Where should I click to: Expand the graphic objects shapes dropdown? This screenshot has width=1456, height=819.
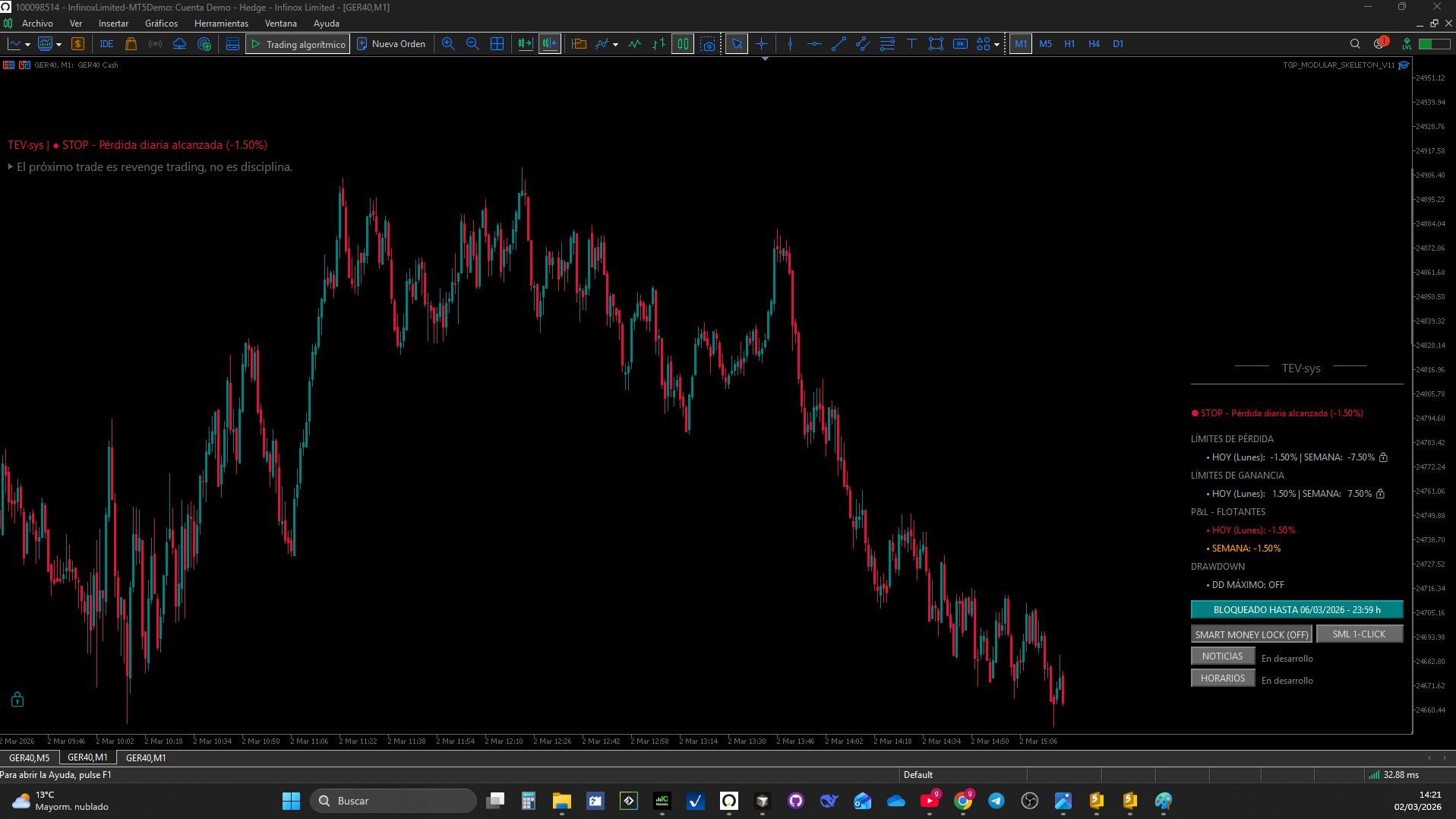point(996,45)
